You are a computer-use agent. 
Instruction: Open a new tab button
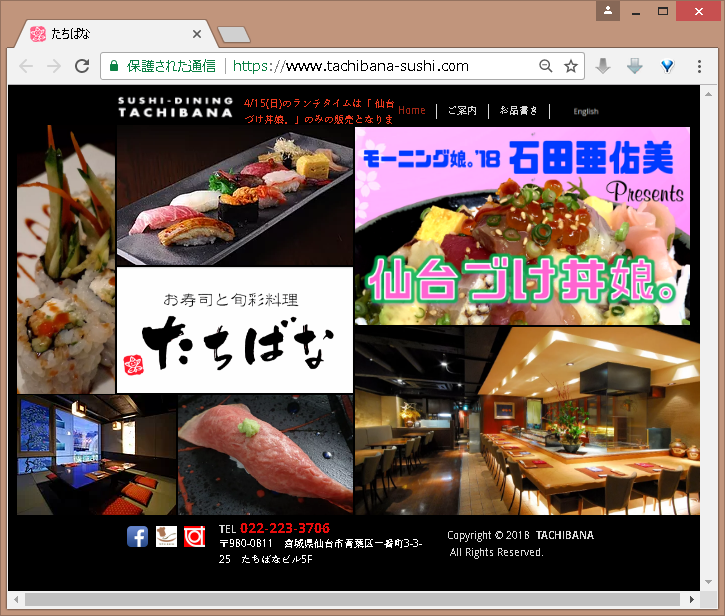coord(233,35)
